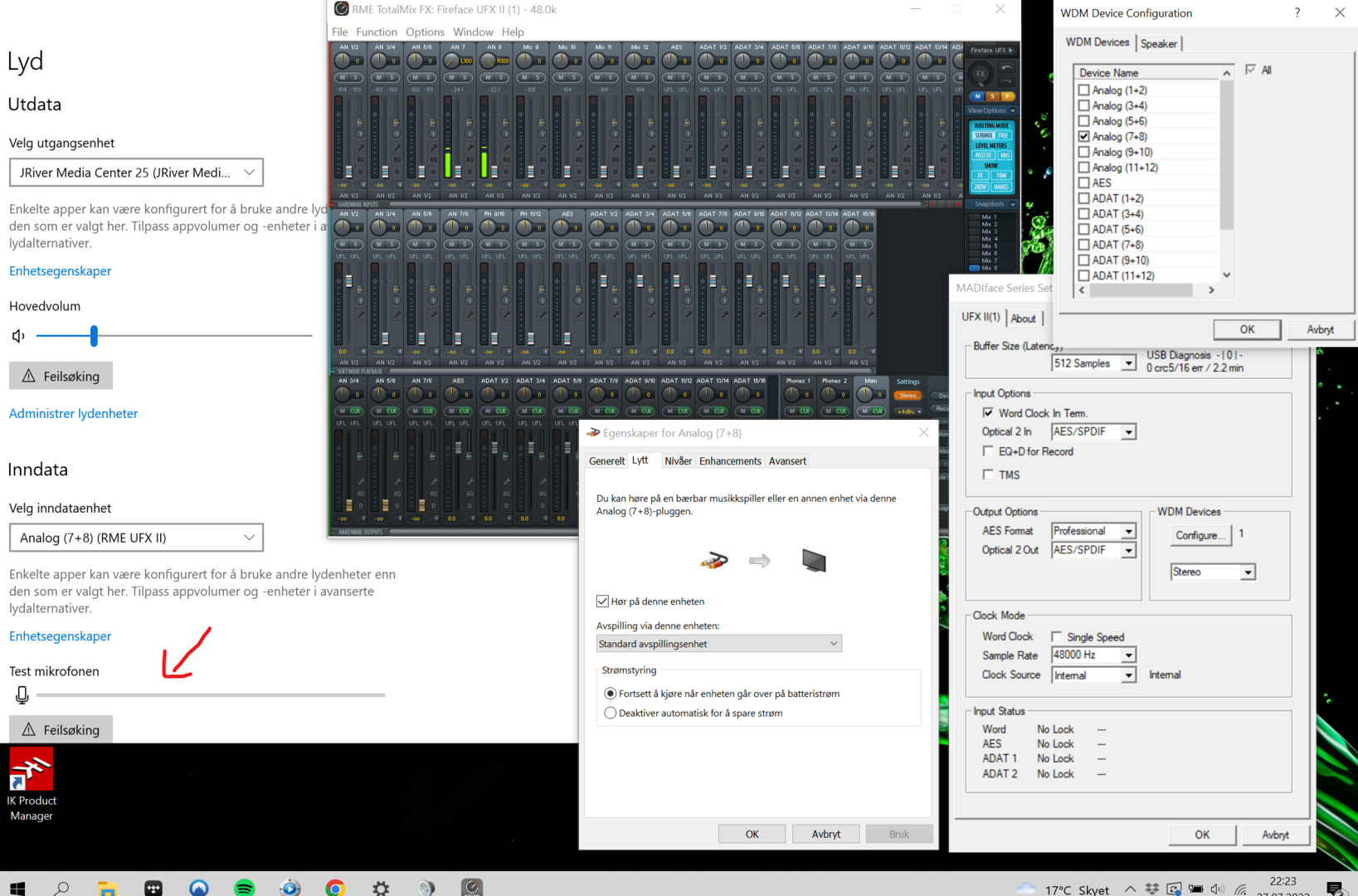Click the global Fader F button in control strip
Screen dimensions: 1358x896
point(1007,96)
